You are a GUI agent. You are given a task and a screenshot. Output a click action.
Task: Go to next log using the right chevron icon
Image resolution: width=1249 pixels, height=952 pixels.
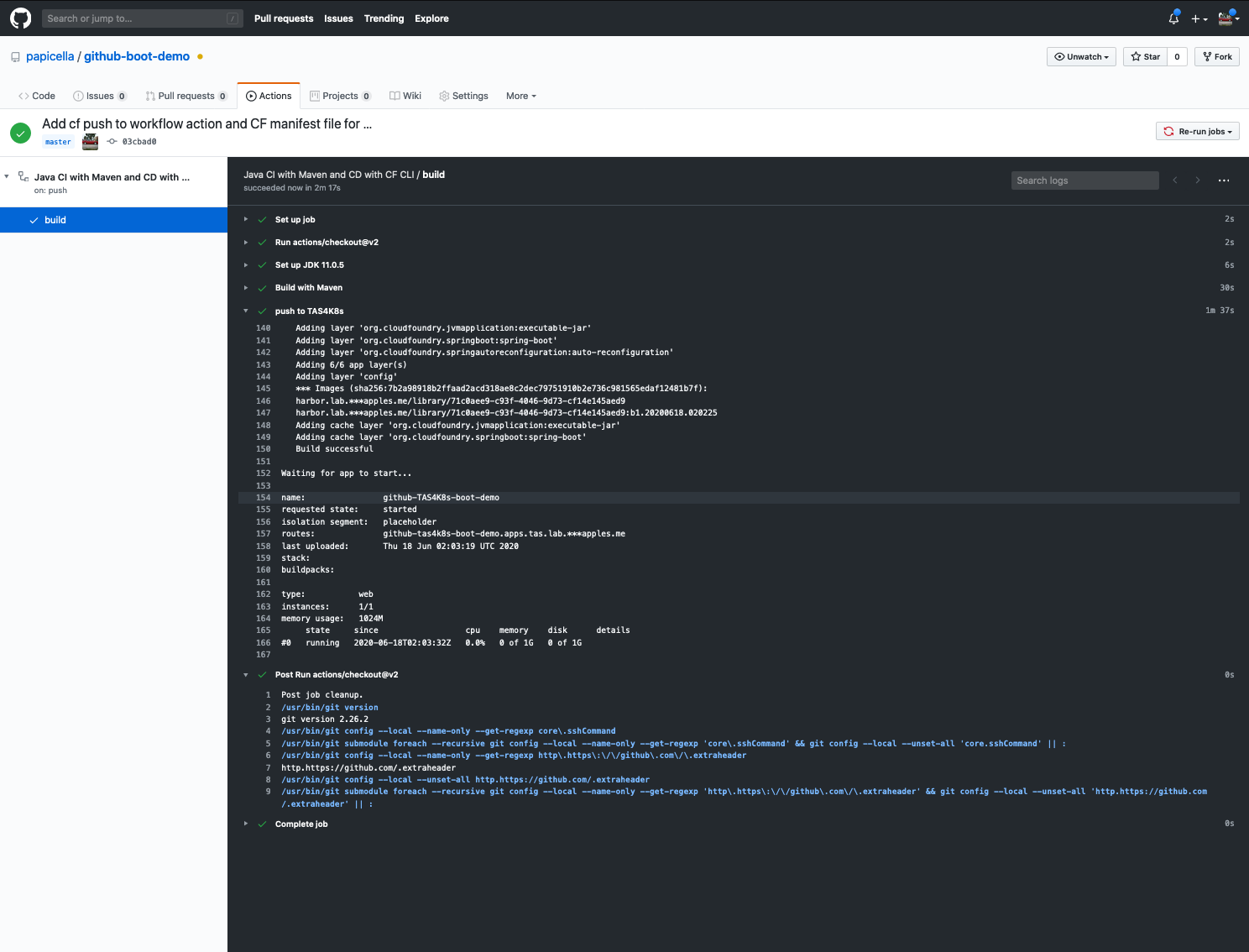[x=1198, y=180]
